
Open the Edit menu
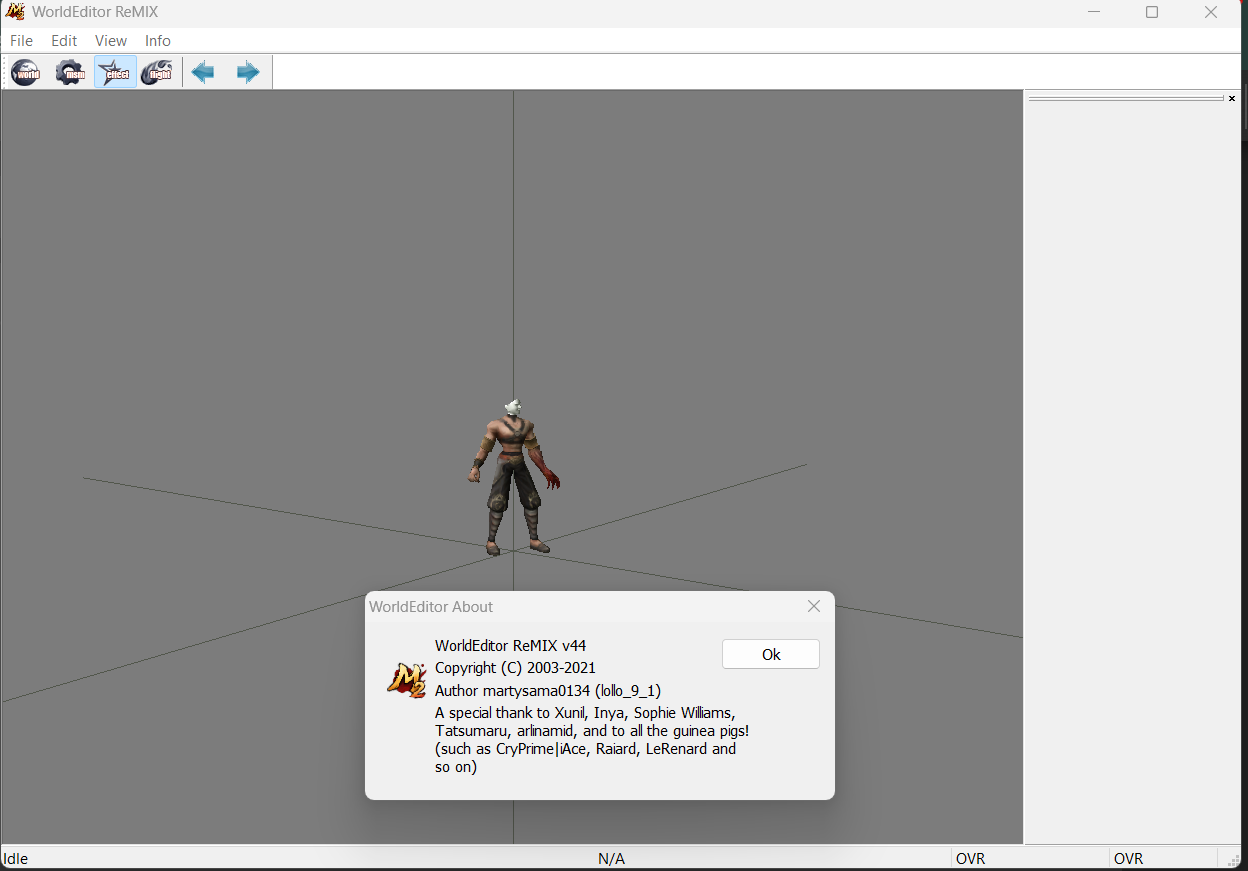63,40
